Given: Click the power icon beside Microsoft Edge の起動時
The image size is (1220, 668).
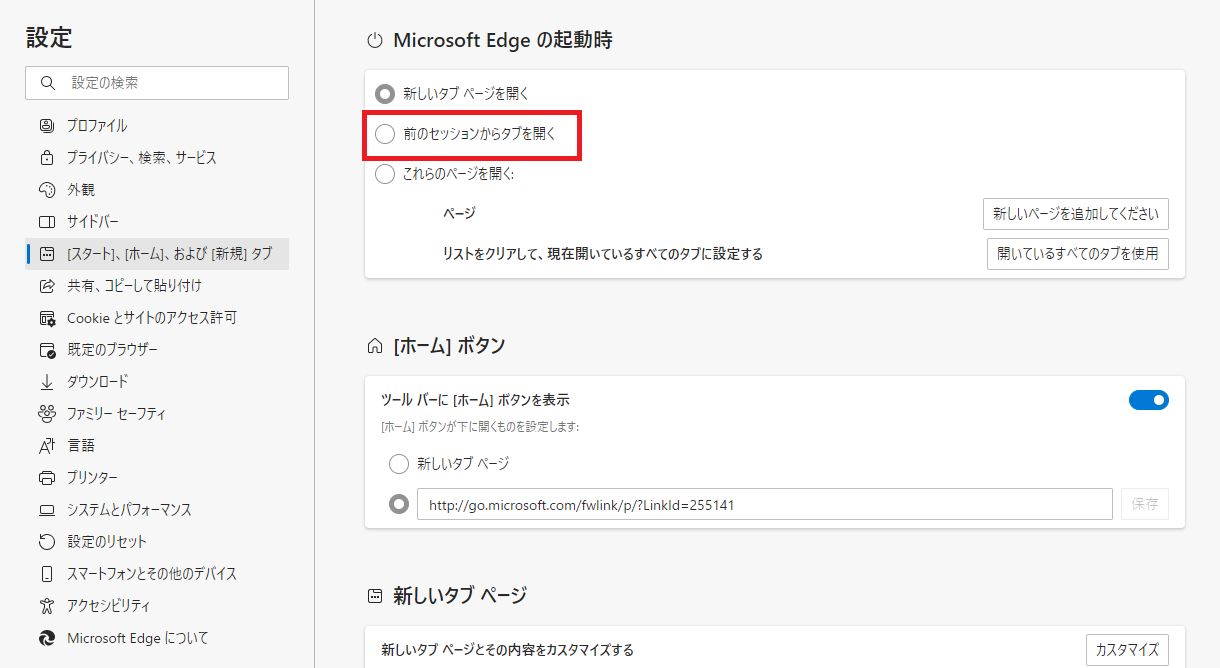Looking at the screenshot, I should tap(375, 41).
